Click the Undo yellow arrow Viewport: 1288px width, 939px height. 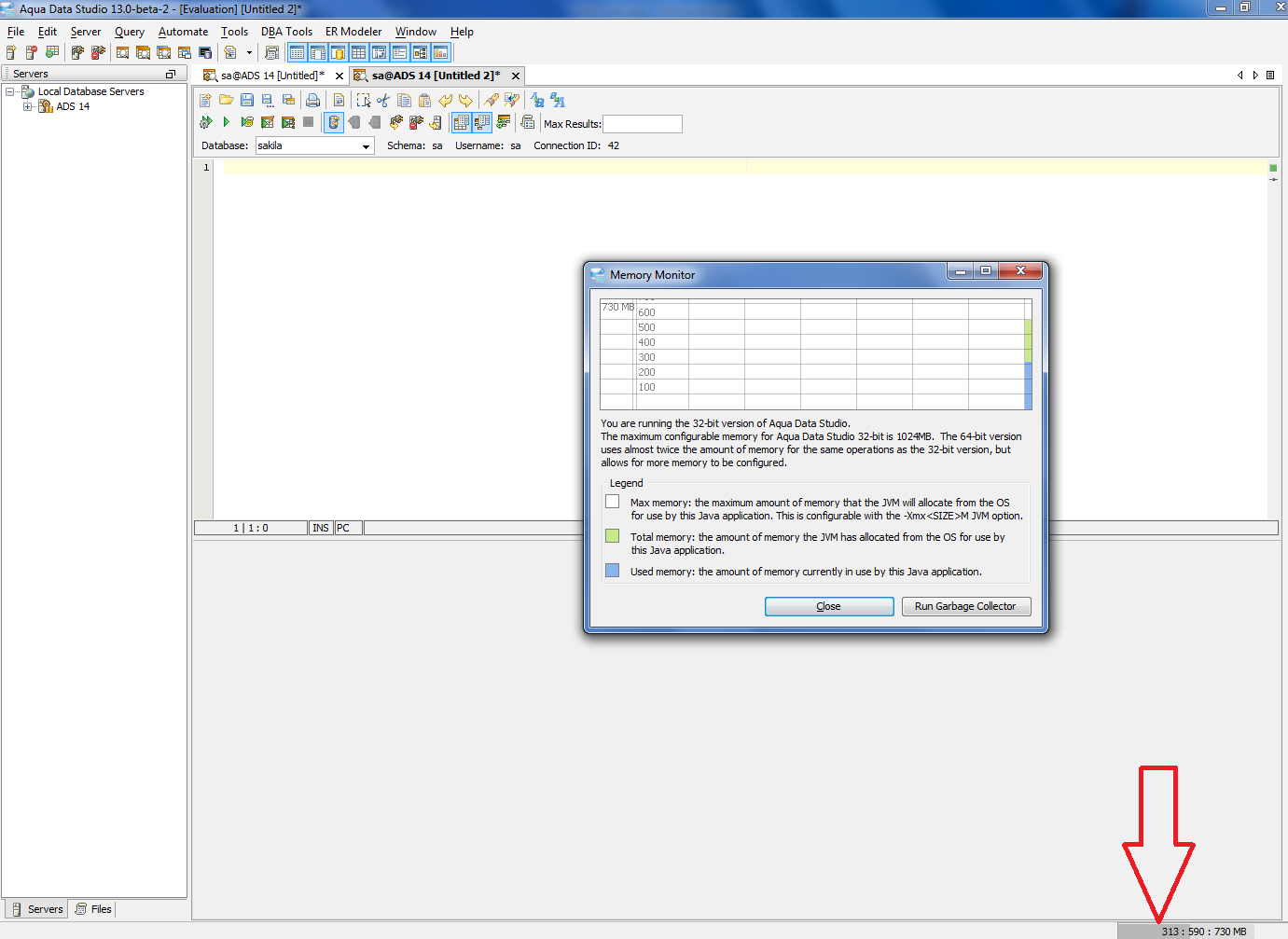(x=445, y=100)
